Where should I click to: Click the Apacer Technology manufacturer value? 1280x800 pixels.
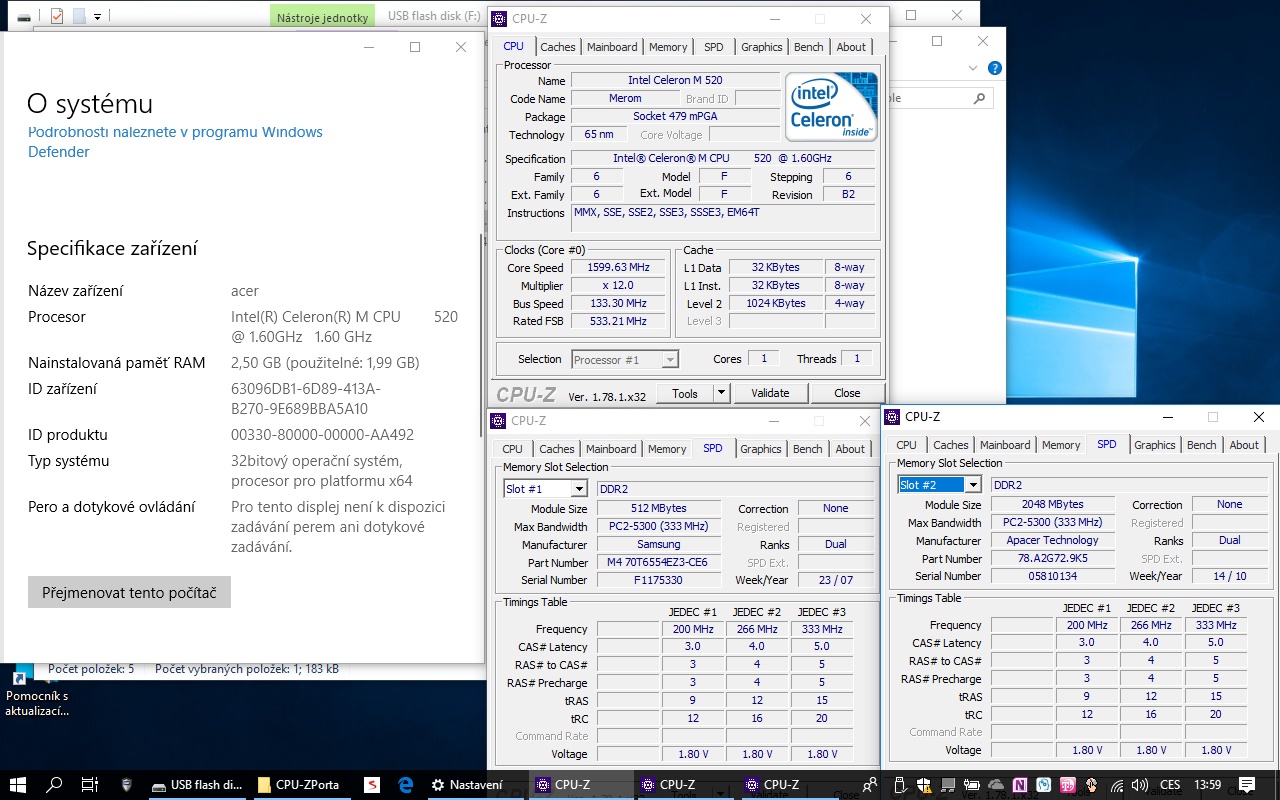(1052, 540)
